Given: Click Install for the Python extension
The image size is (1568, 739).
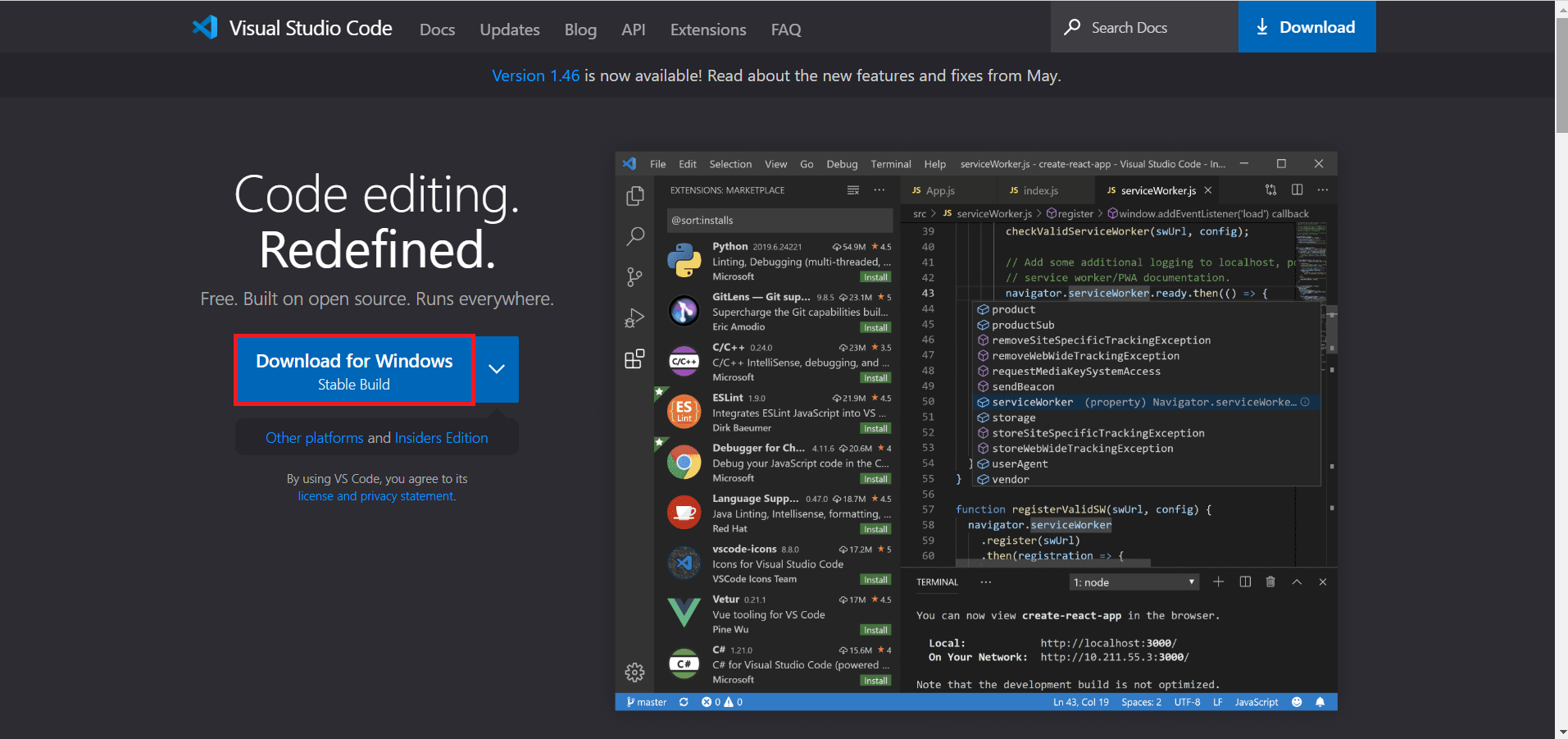Looking at the screenshot, I should tap(875, 277).
